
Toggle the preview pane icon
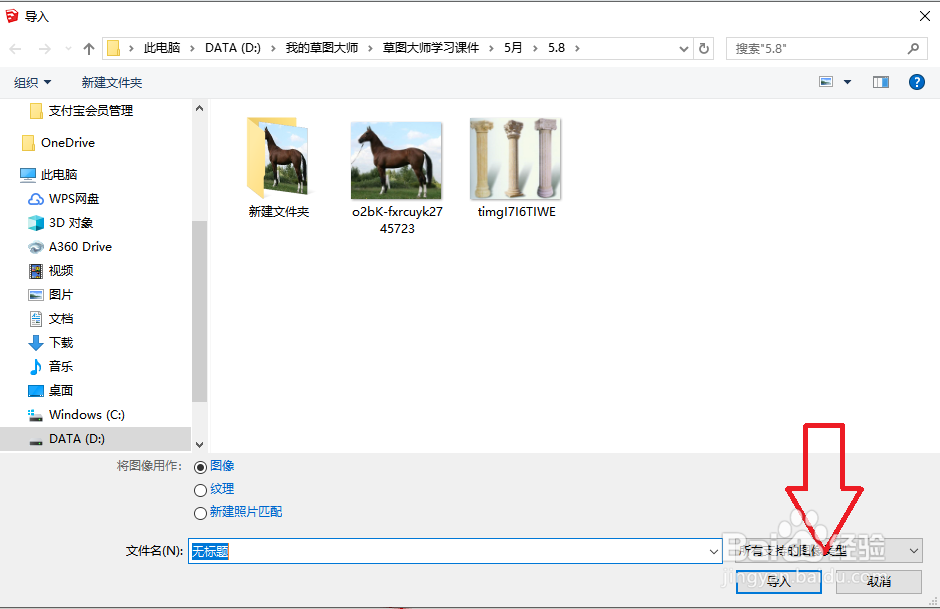click(880, 82)
